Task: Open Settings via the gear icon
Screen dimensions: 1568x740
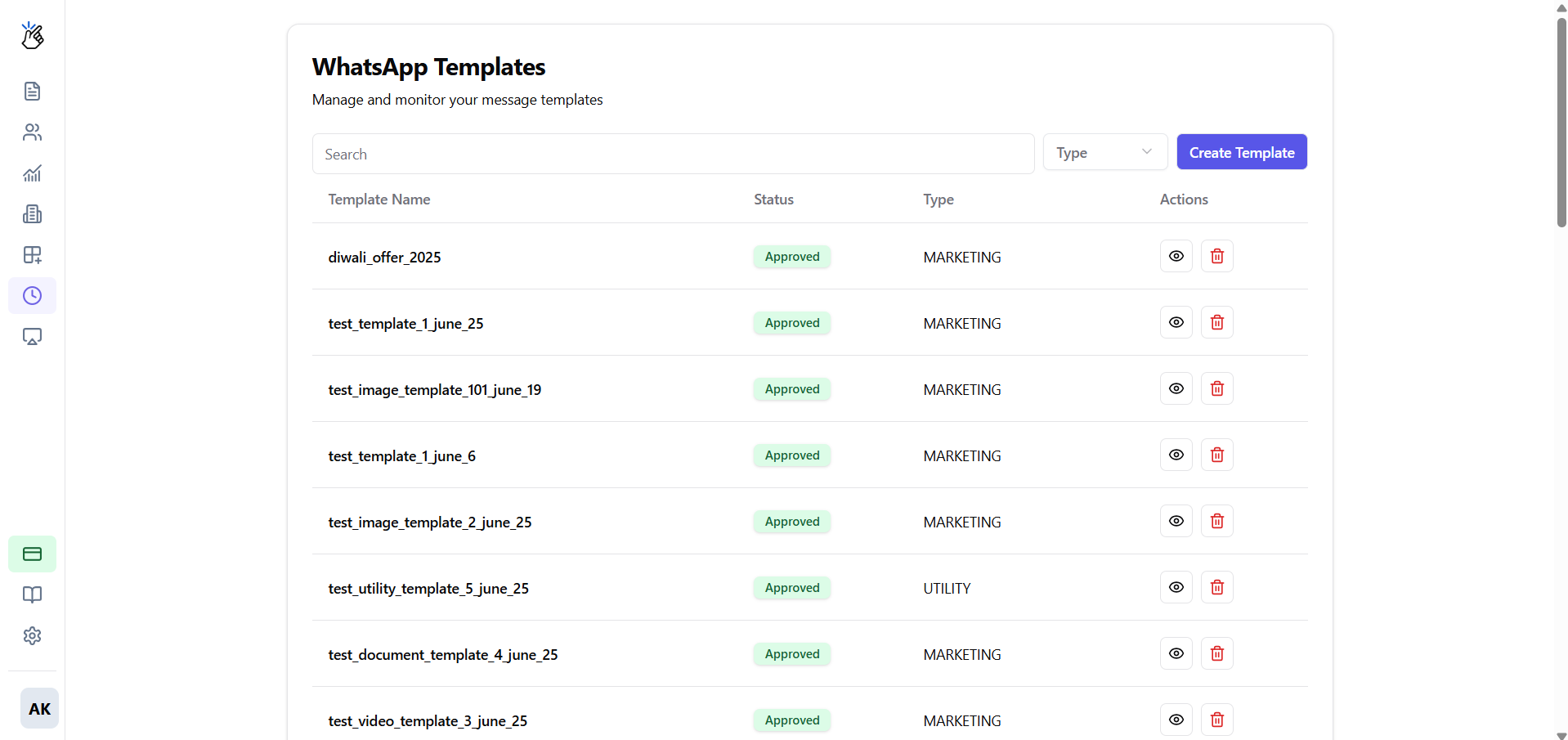Action: (x=32, y=635)
